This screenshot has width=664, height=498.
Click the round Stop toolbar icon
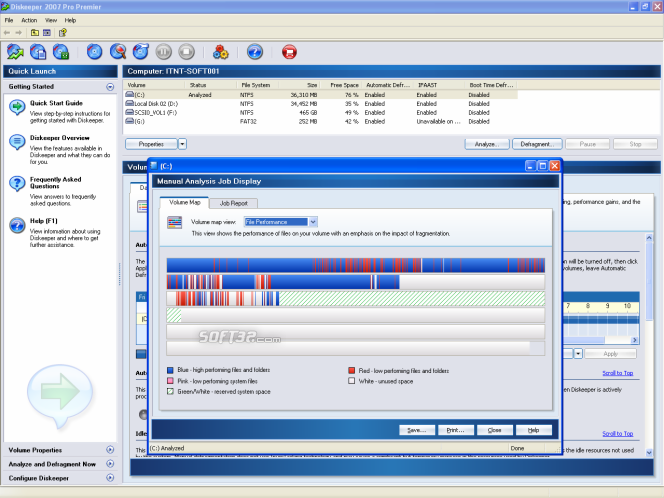click(x=186, y=52)
